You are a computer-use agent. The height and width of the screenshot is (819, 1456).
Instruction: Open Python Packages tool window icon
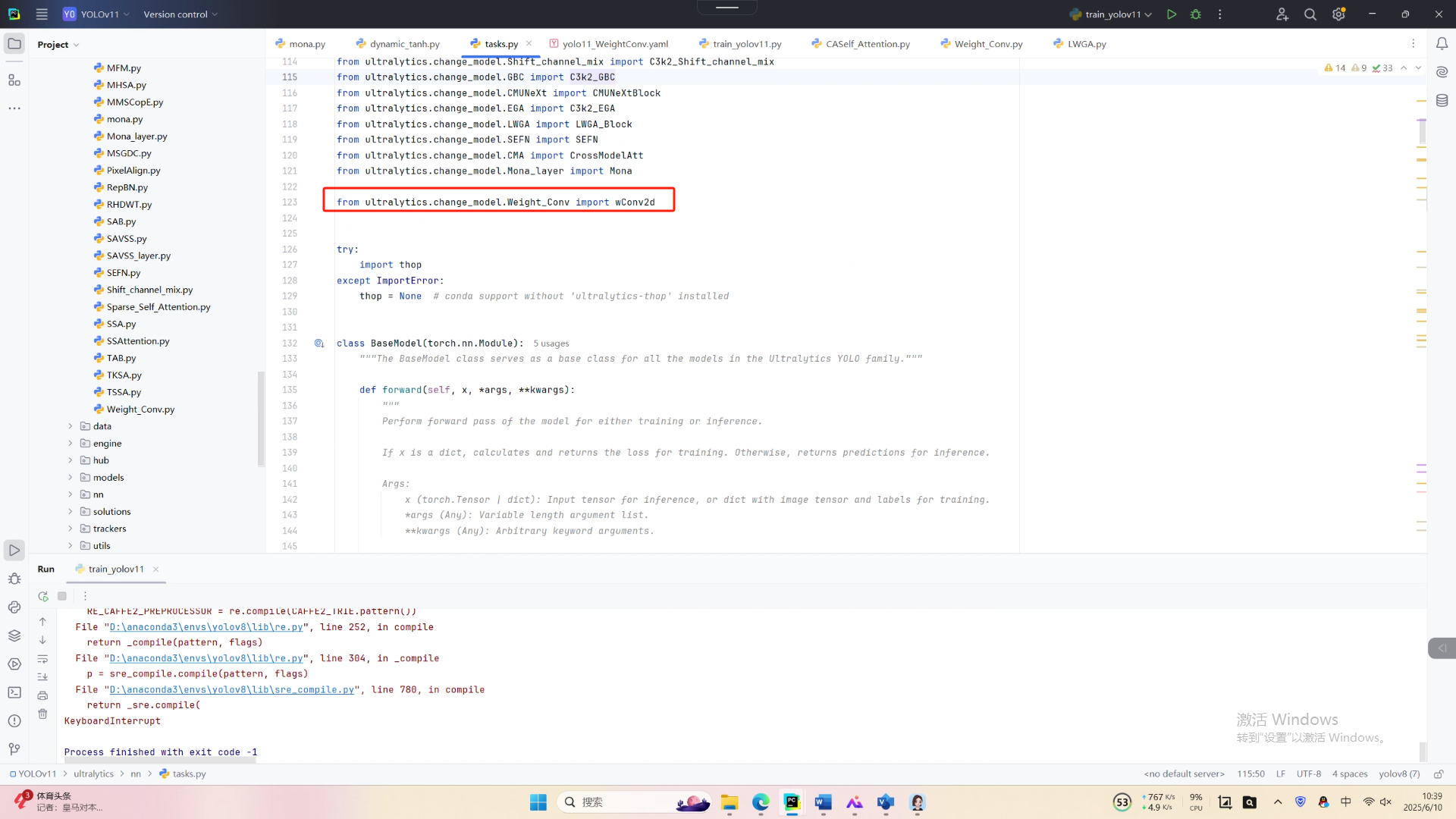(x=14, y=635)
